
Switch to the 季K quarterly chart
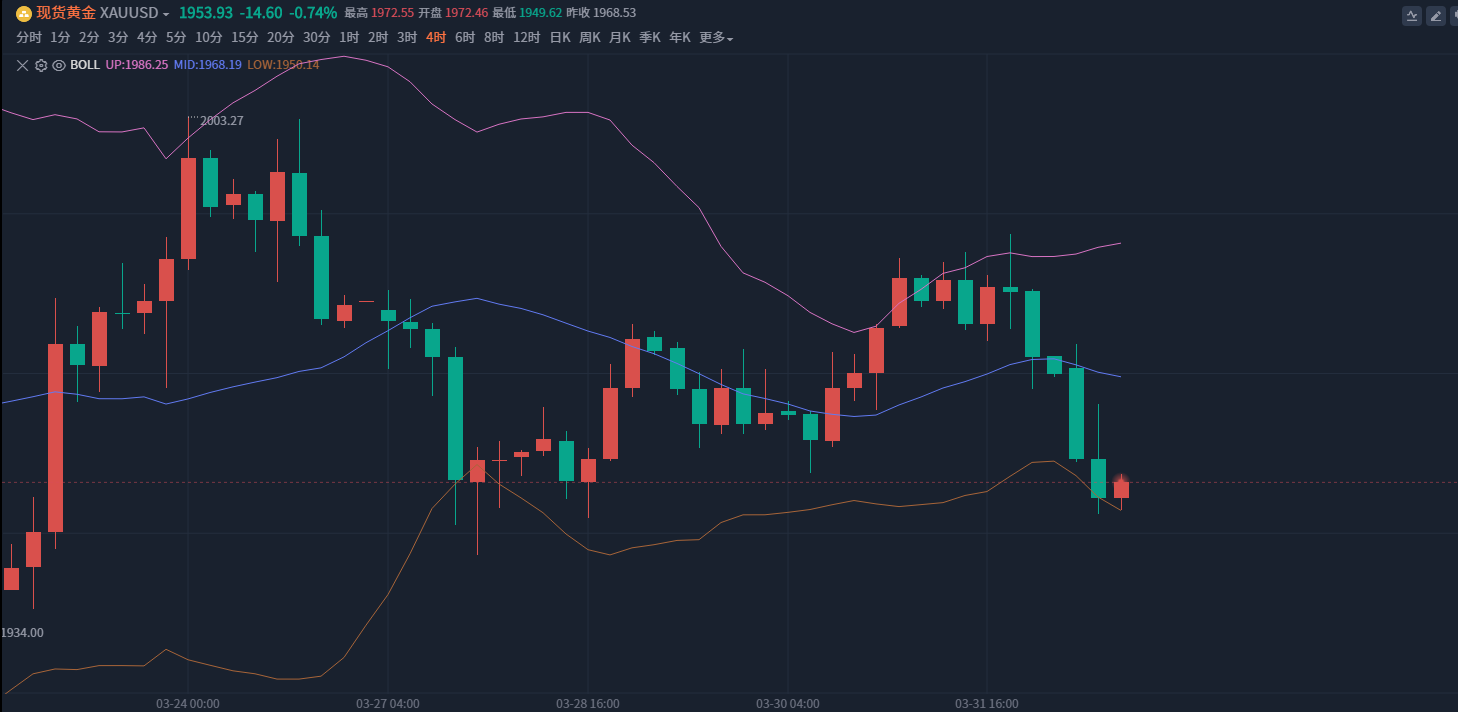[x=650, y=38]
